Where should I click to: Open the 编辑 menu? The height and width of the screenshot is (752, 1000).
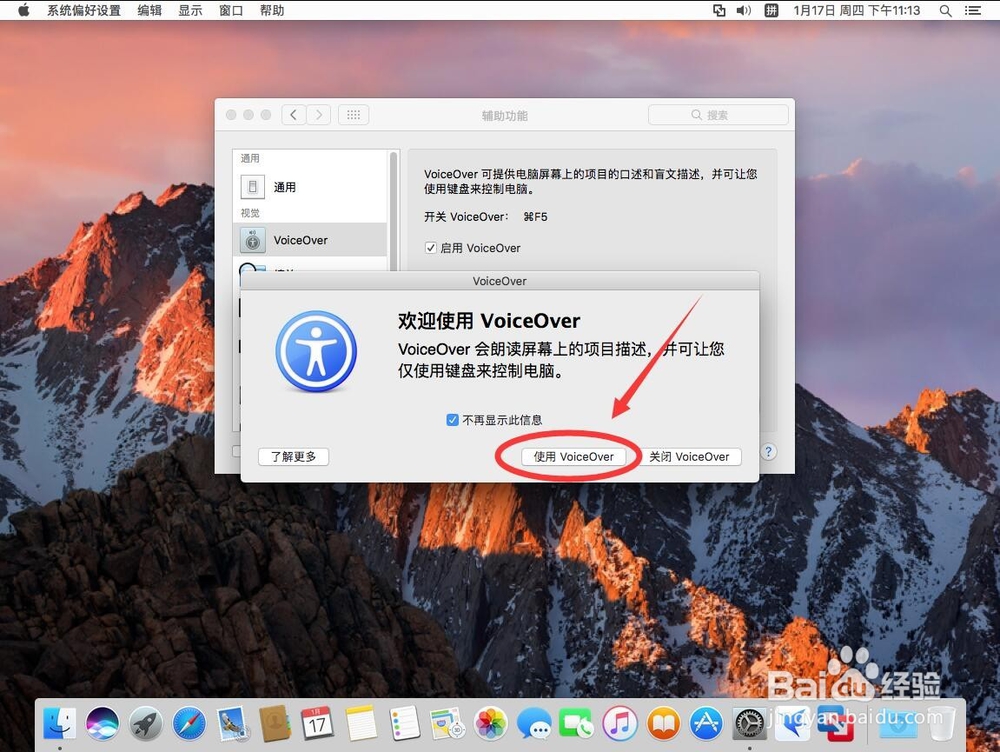pos(150,10)
